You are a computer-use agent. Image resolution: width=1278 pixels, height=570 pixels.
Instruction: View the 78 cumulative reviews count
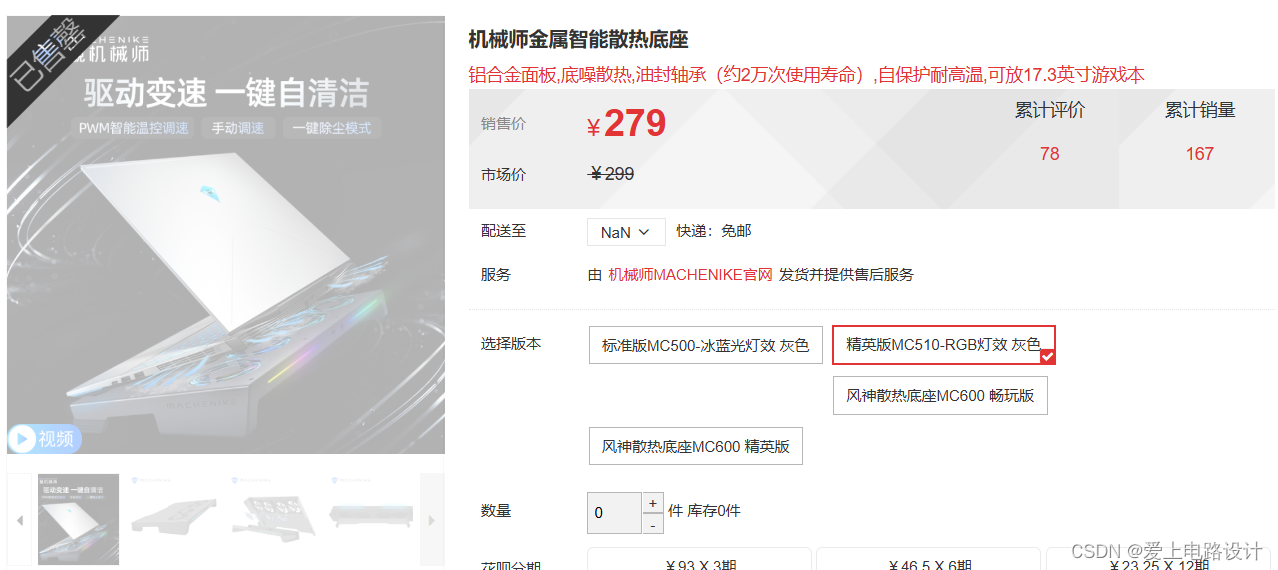(x=1049, y=154)
